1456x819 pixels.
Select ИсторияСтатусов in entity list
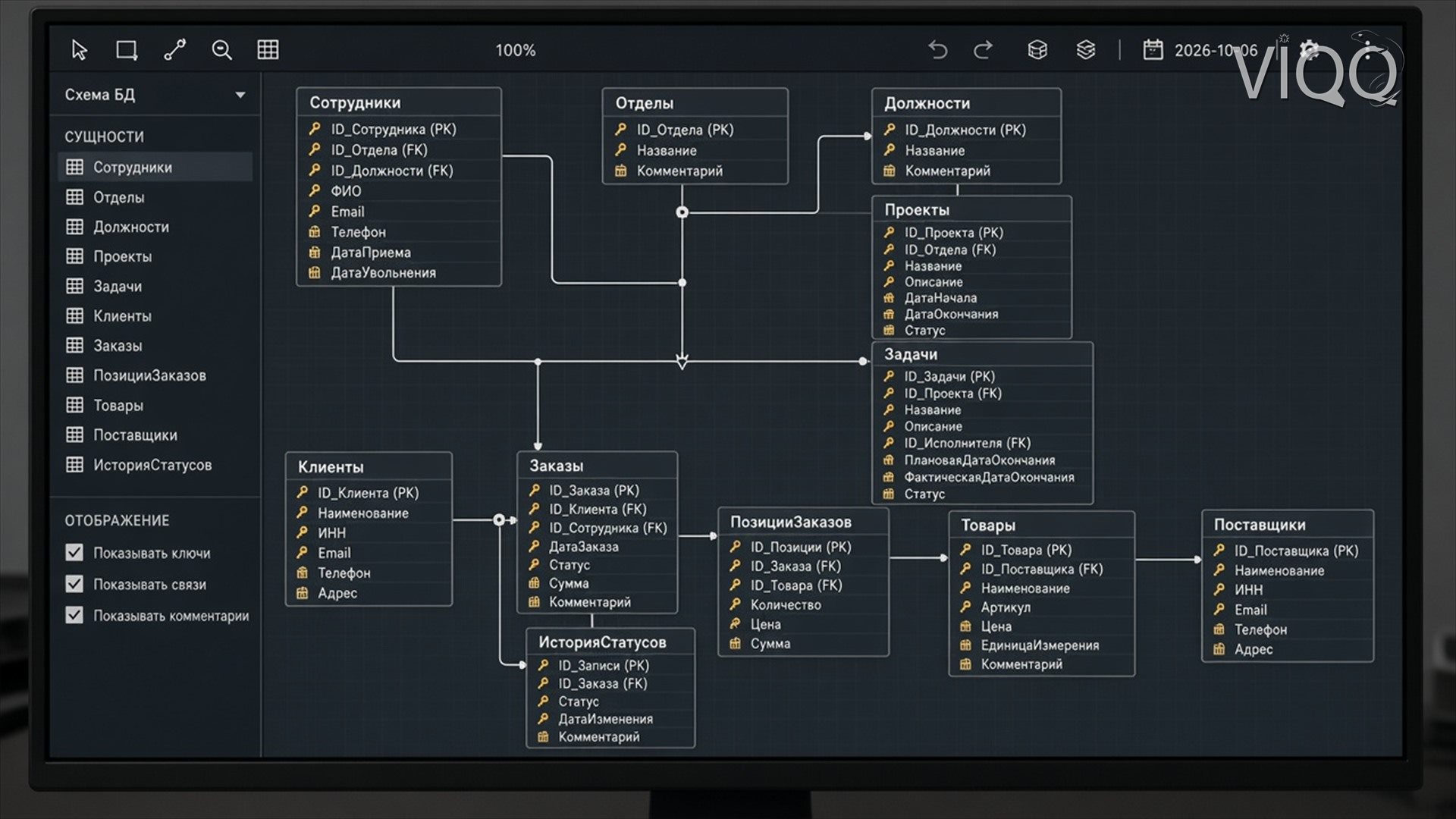click(x=155, y=465)
